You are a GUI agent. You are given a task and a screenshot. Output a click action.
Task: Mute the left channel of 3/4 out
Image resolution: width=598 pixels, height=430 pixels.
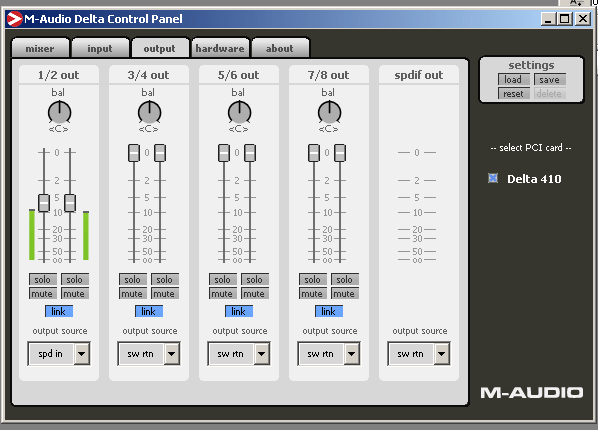tap(133, 294)
